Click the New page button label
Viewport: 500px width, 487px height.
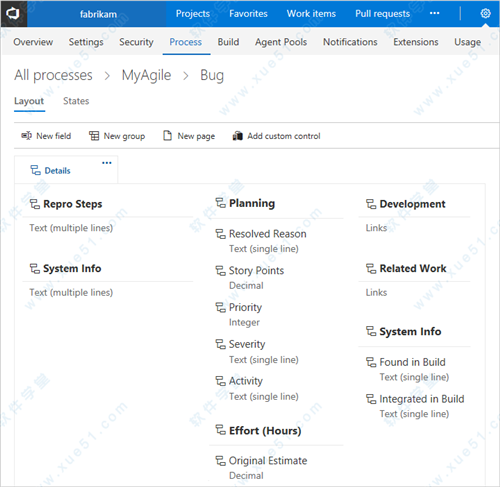tap(196, 136)
